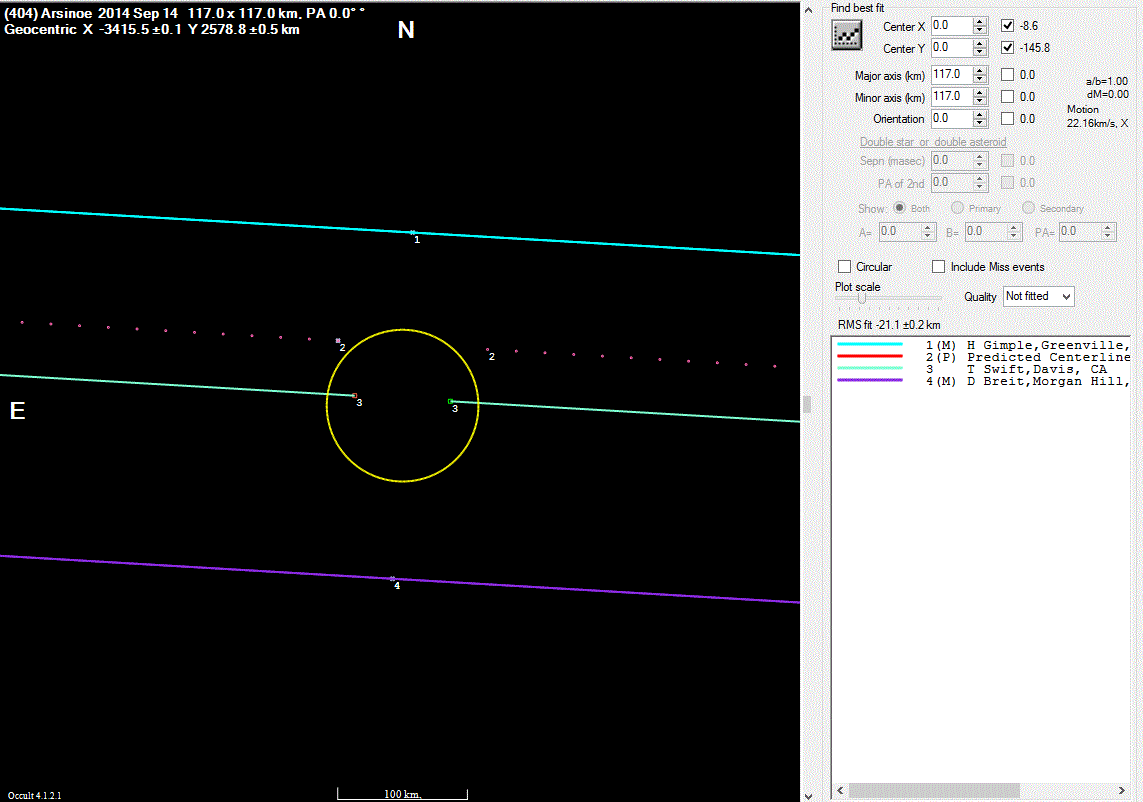Enable the Minor axis fit checkbox
This screenshot has width=1143, height=802.
tap(1007, 96)
